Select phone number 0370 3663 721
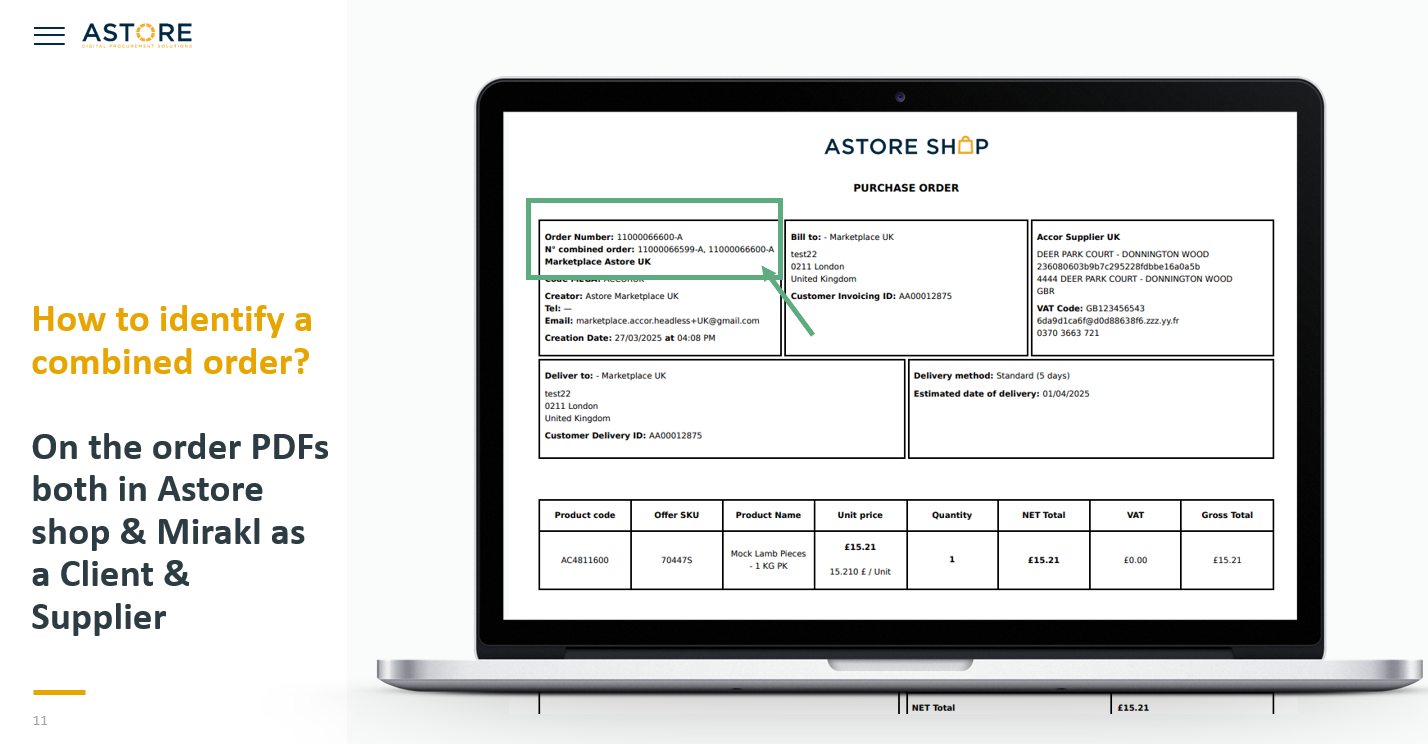 click(x=1068, y=333)
